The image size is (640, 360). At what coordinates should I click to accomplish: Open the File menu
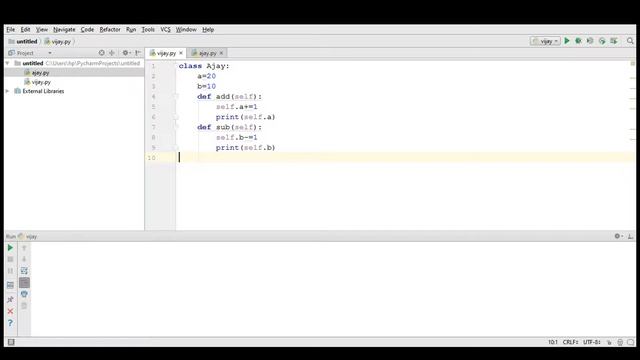coord(11,29)
